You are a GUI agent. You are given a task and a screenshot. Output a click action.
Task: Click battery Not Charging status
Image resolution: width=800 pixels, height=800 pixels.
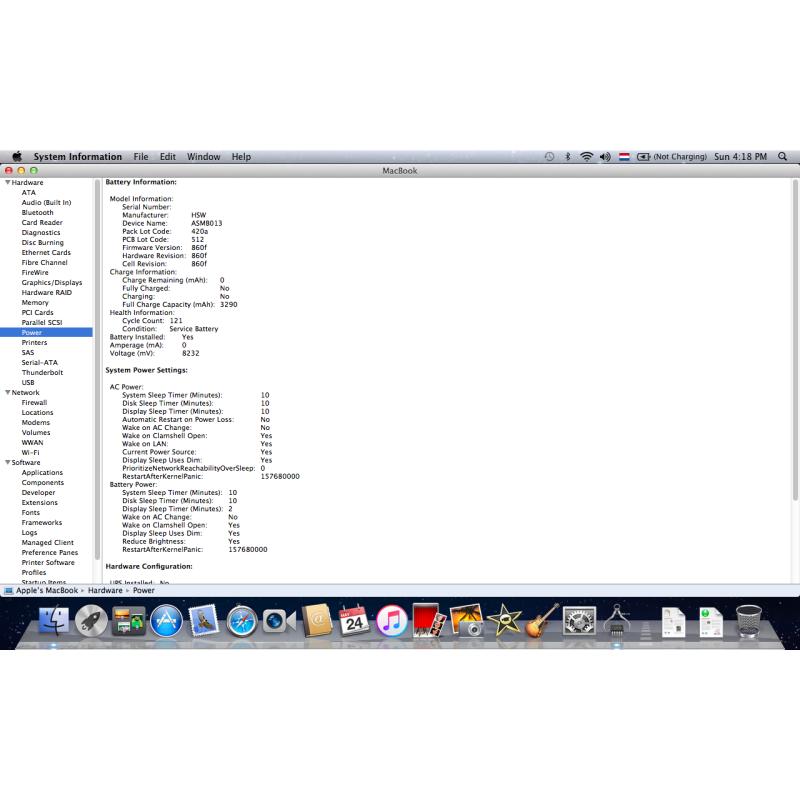click(x=671, y=157)
